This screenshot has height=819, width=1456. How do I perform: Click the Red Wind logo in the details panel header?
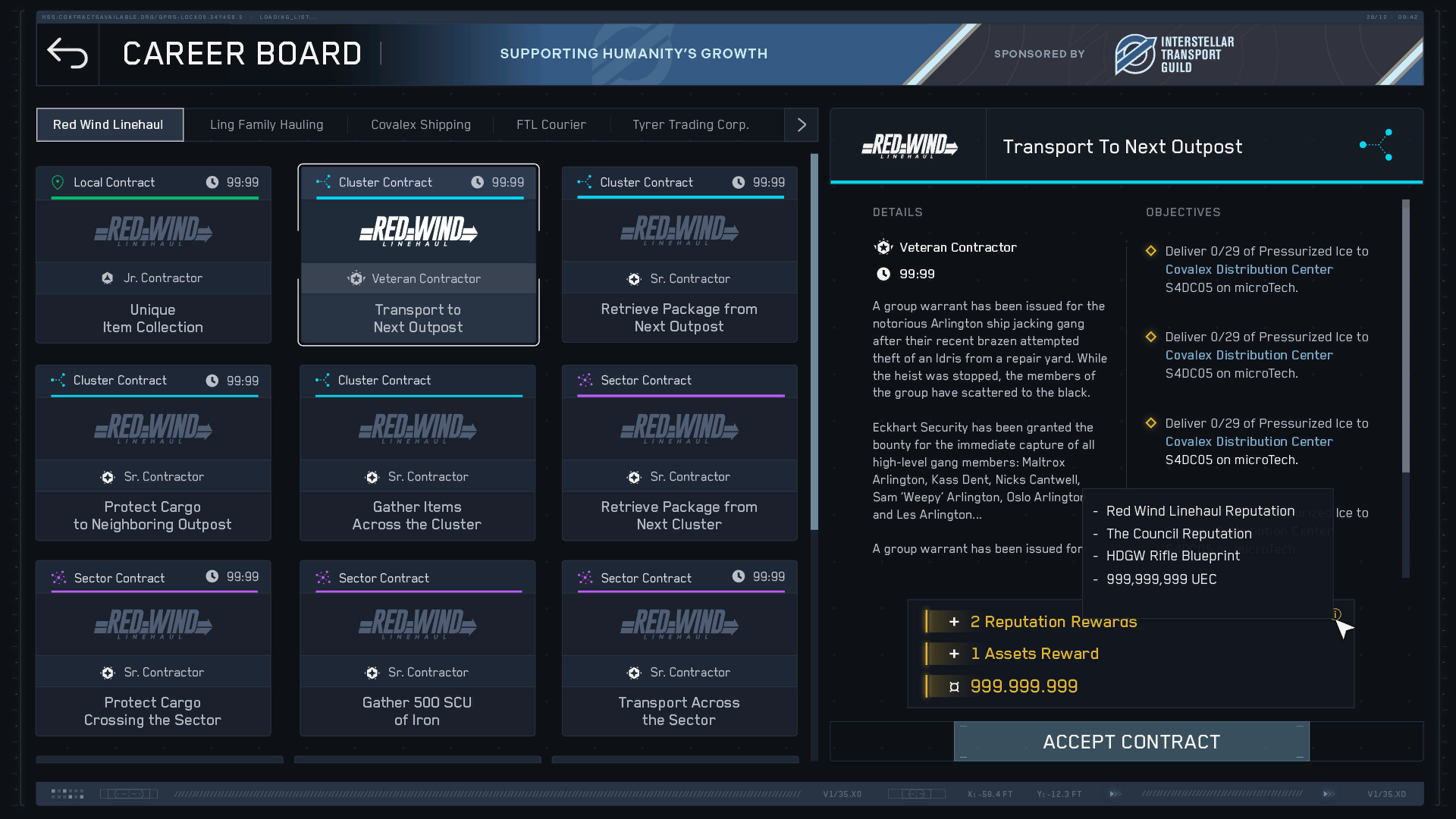coord(909,146)
